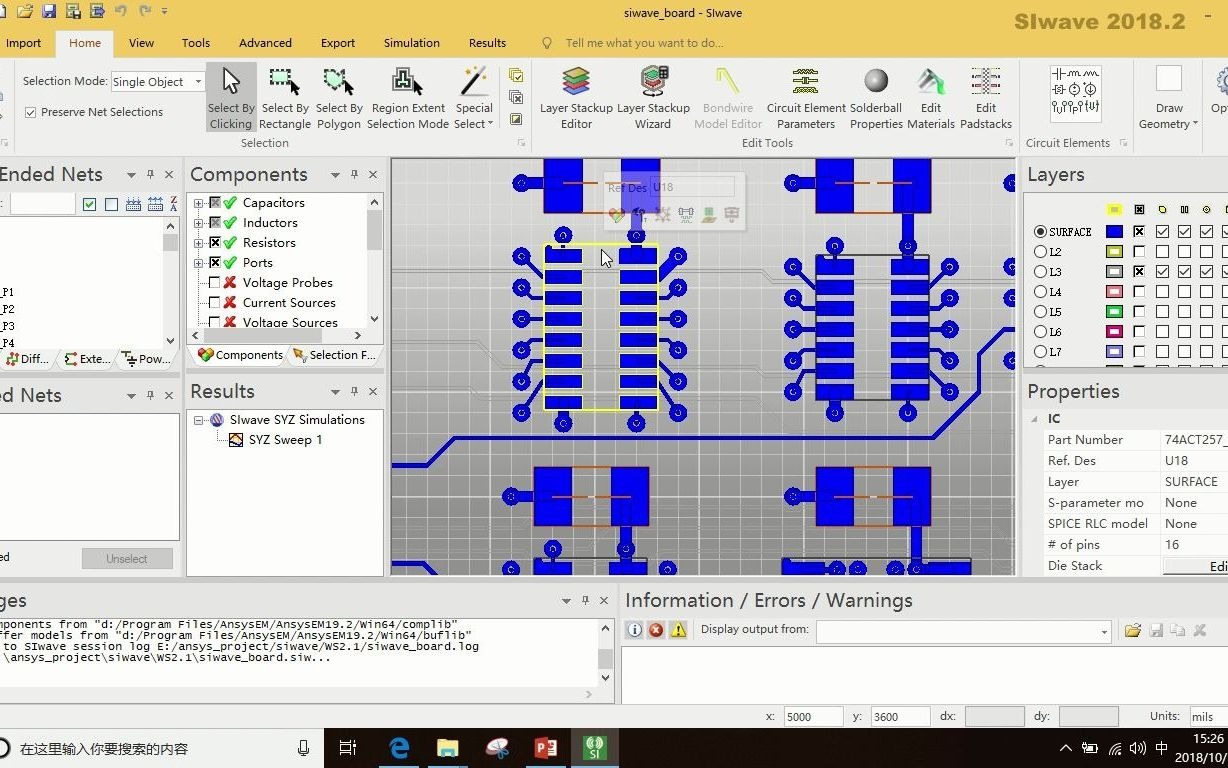Switch to the Simulation ribbon tab
Viewport: 1228px width, 768px height.
(412, 43)
